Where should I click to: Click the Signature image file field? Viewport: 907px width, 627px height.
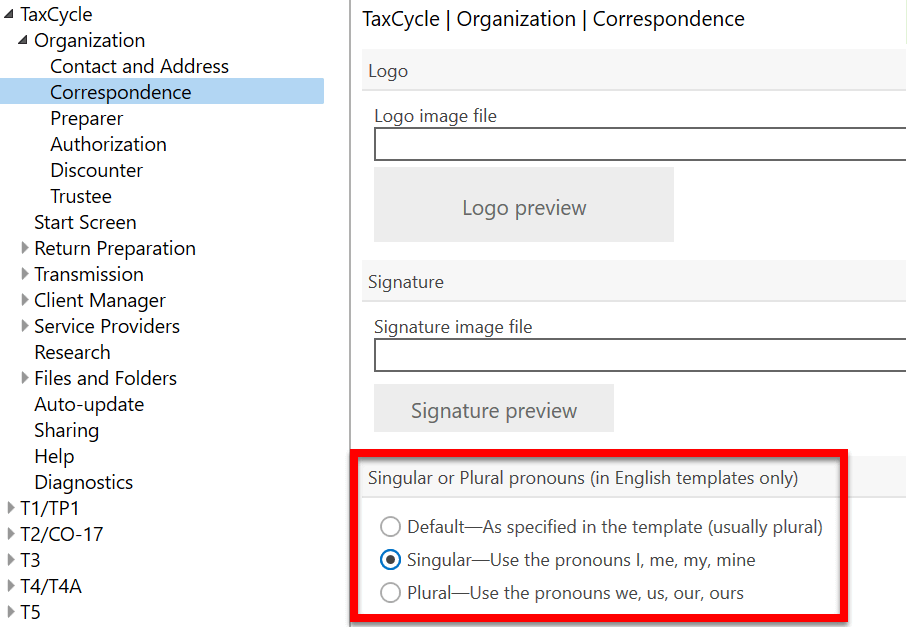[x=640, y=356]
